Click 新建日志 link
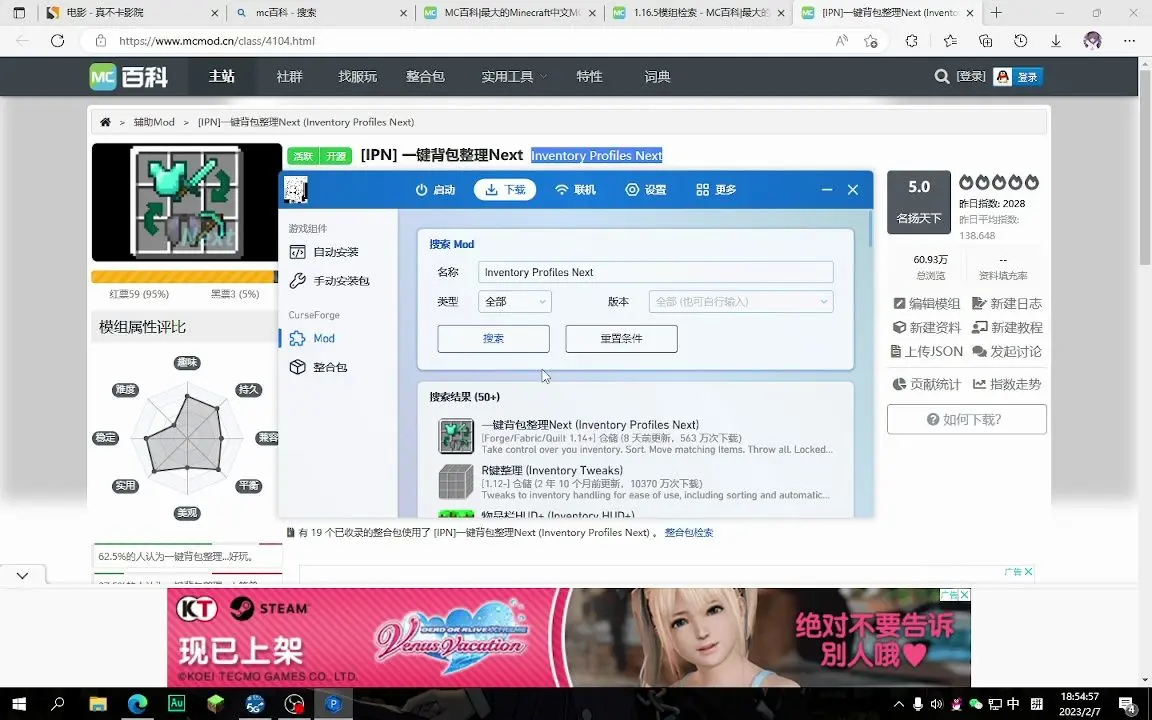The height and width of the screenshot is (720, 1152). [x=1007, y=303]
